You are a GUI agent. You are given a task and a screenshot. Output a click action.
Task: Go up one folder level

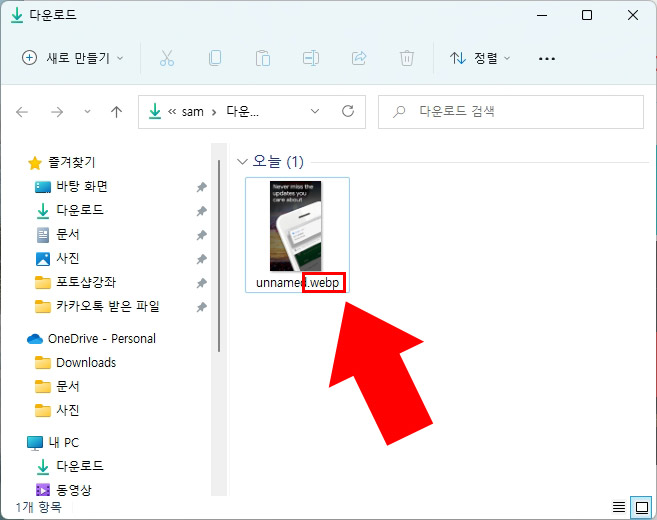116,111
